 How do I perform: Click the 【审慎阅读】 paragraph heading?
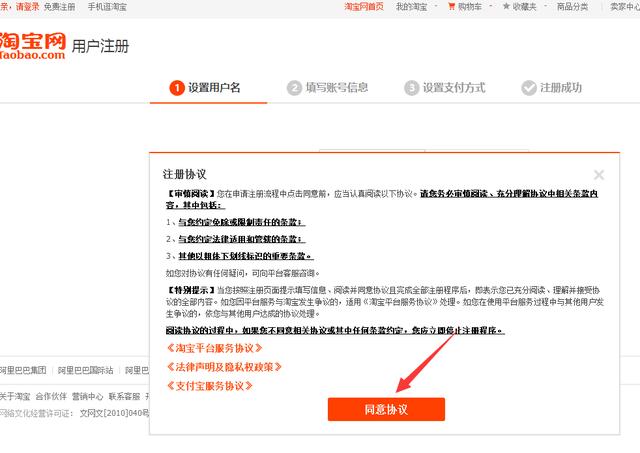tap(190, 194)
